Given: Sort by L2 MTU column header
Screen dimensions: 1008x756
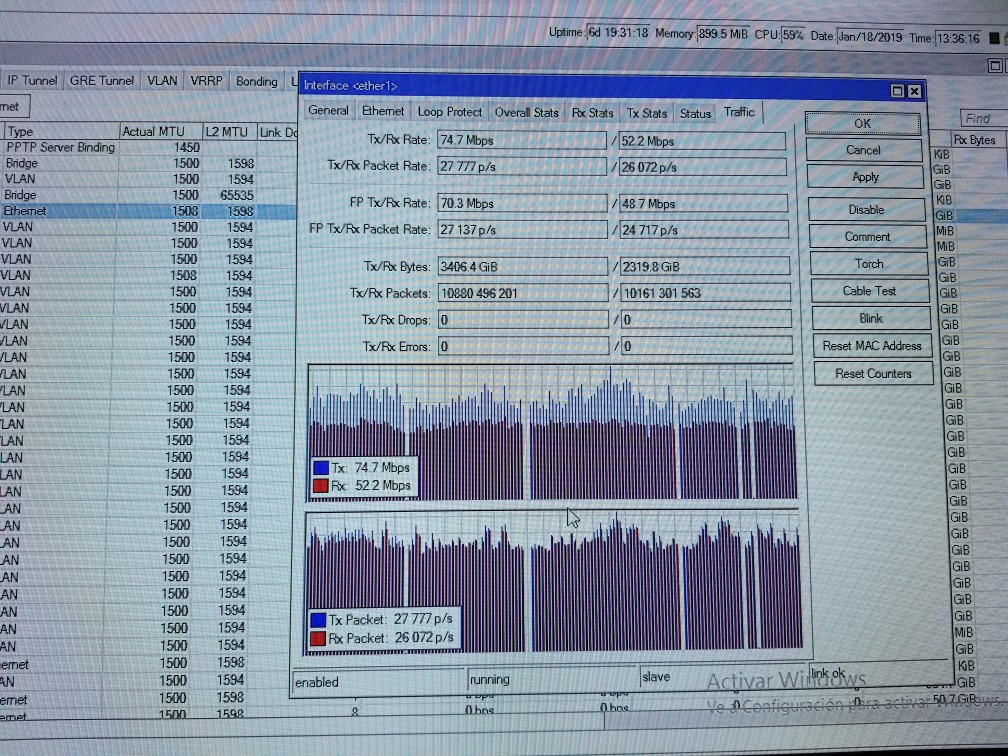Looking at the screenshot, I should tap(230, 132).
